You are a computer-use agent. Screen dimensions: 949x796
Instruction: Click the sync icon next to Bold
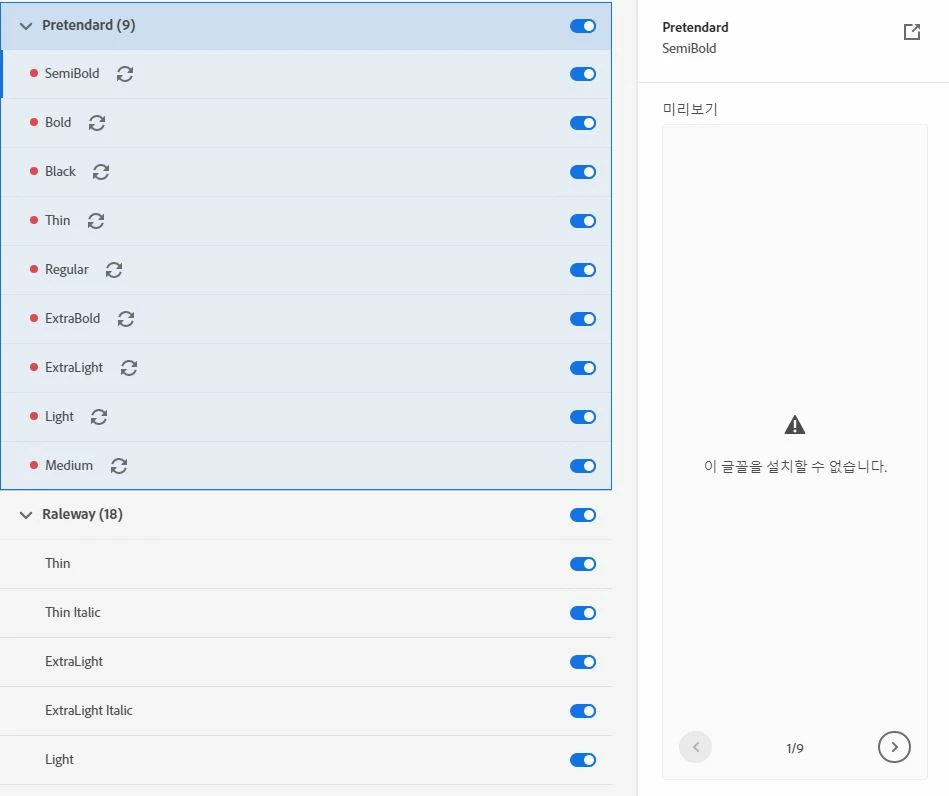(x=97, y=123)
